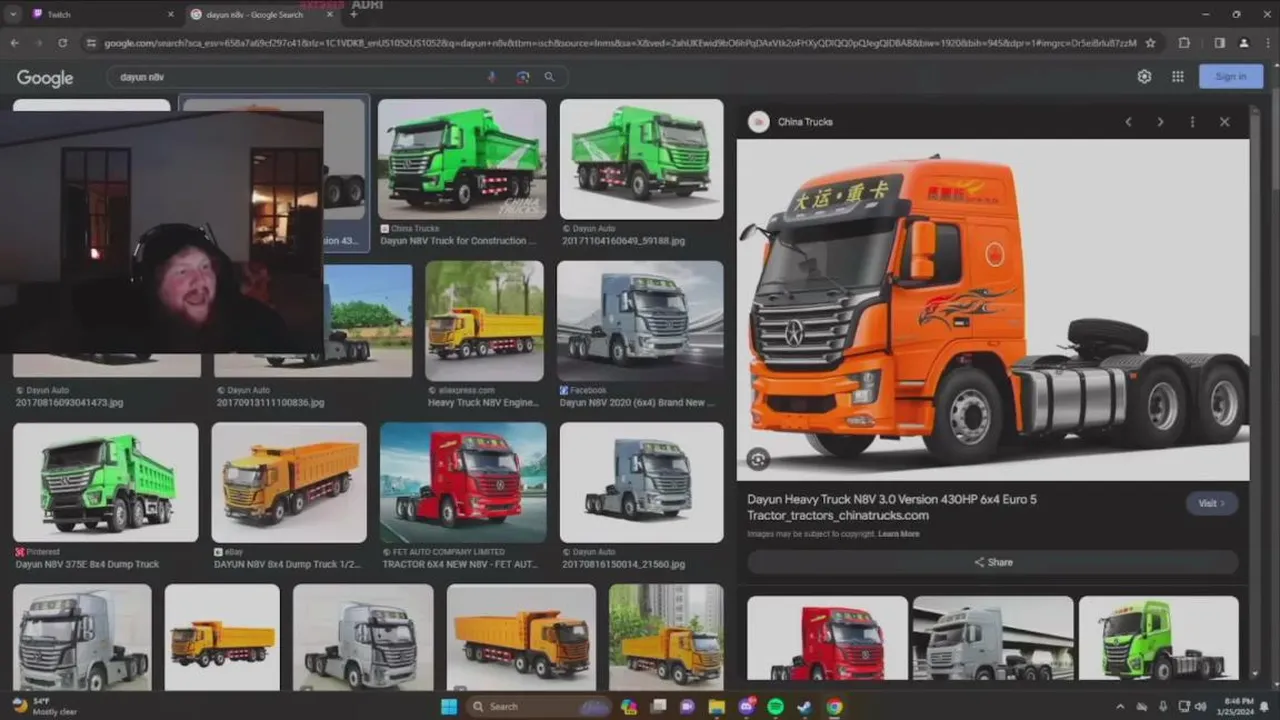View next image in preview panel
This screenshot has height=720, width=1280.
click(x=1160, y=122)
